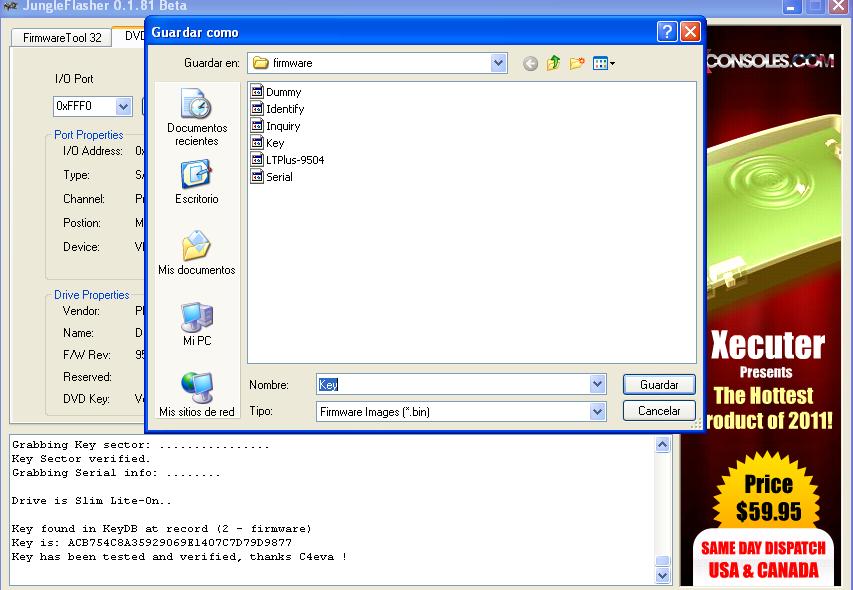
Task: Click the log scrollbar up arrow
Action: pos(662,445)
